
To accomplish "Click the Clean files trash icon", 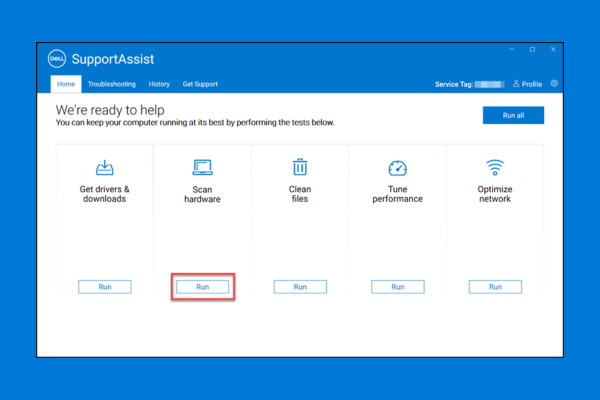I will pos(300,167).
